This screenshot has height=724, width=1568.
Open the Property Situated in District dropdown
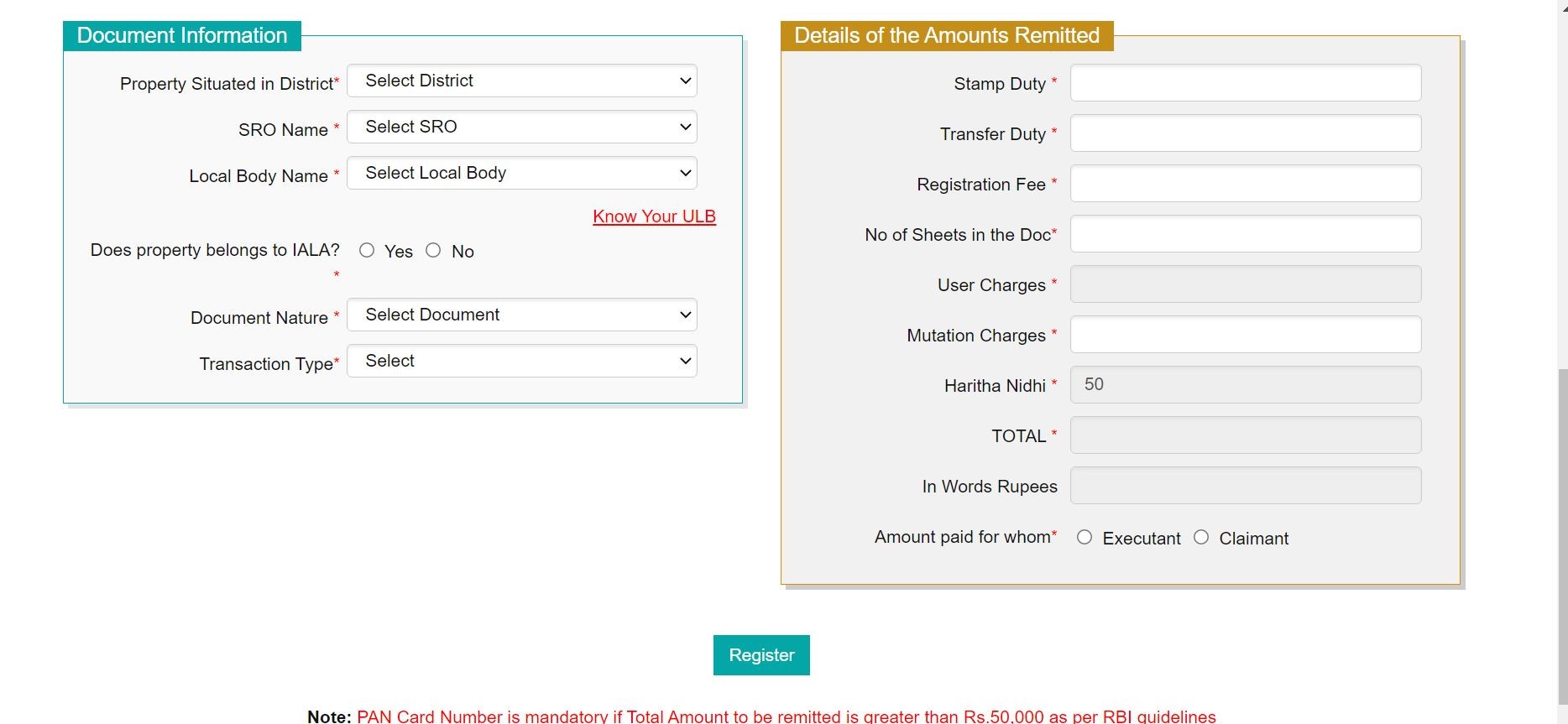(521, 81)
